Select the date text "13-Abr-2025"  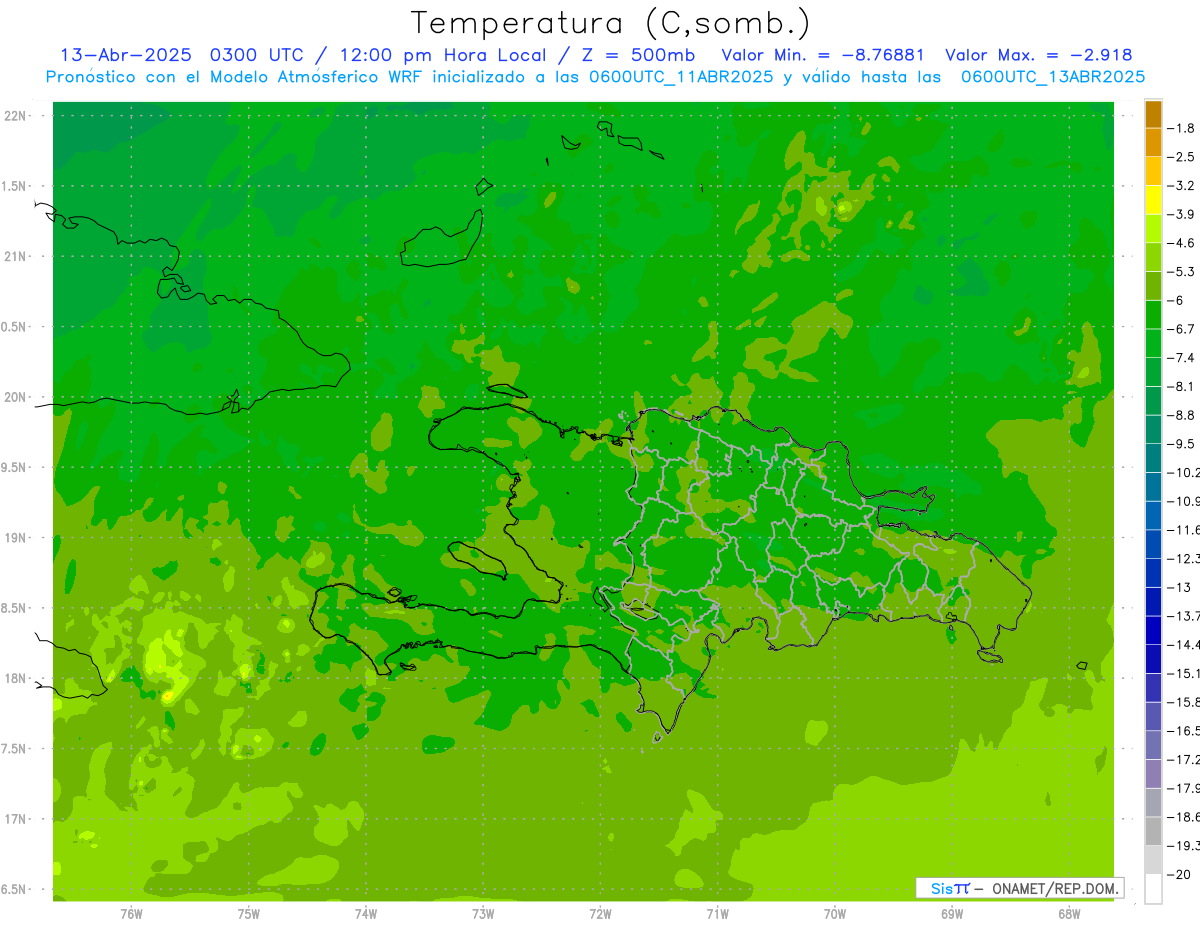click(x=127, y=55)
